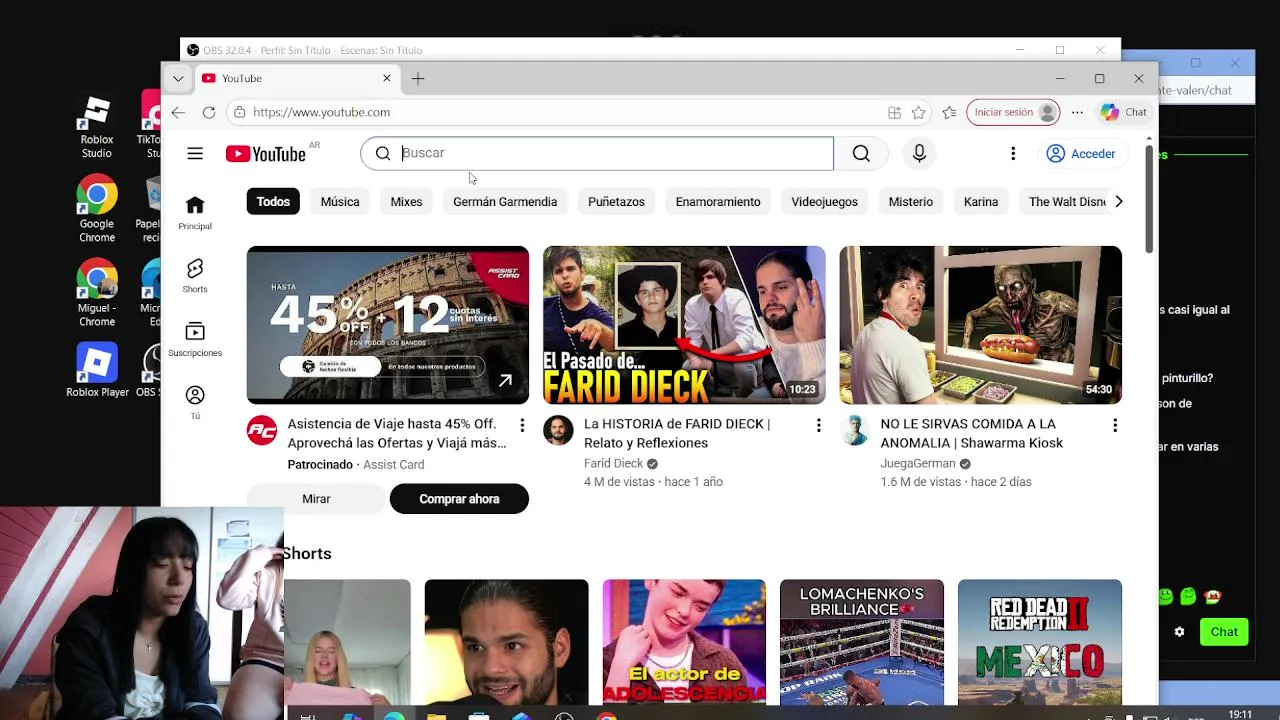Click the YouTube page vertical scrollbar
The height and width of the screenshot is (720, 1280).
coord(1150,200)
